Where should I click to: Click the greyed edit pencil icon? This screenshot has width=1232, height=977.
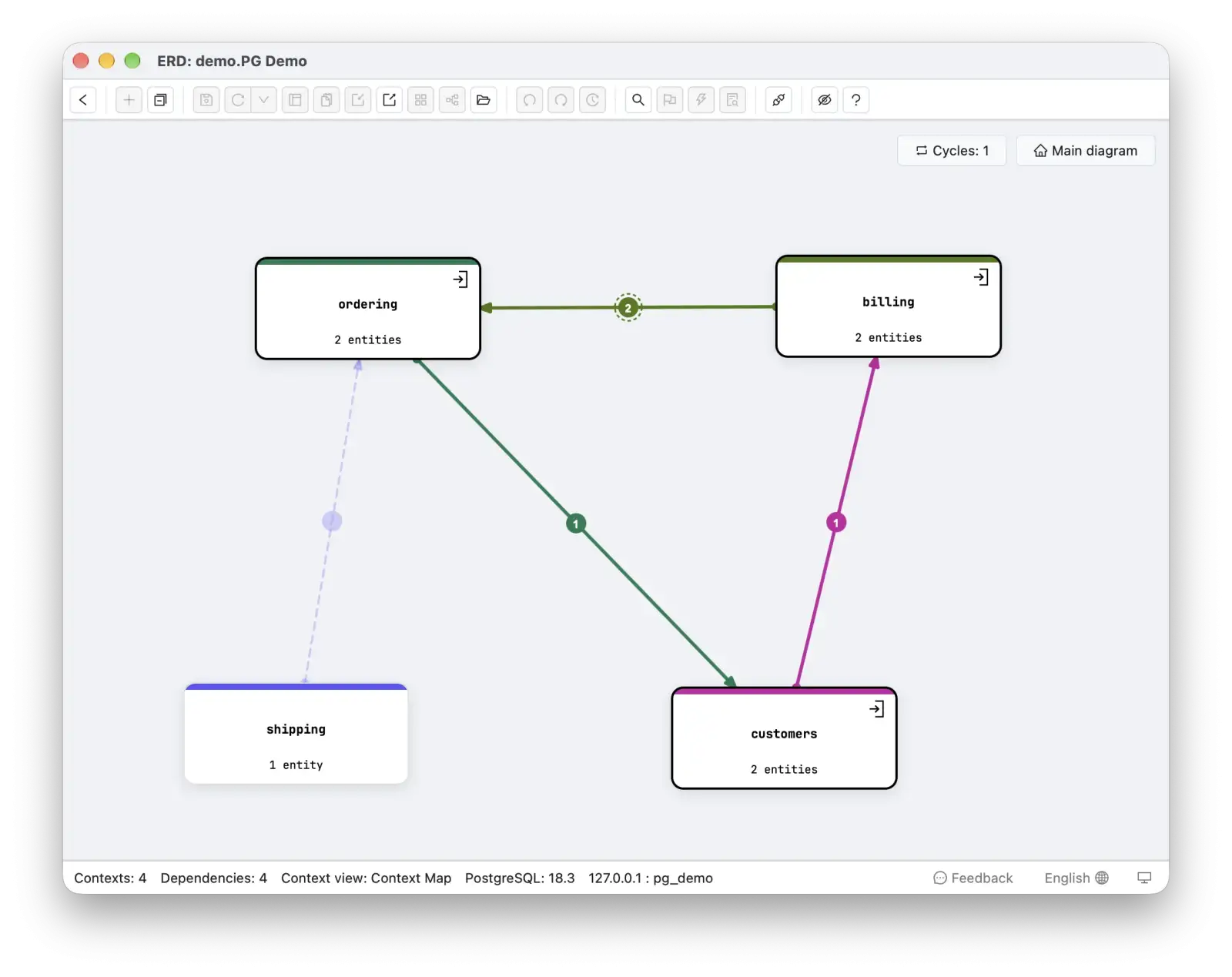coord(358,100)
